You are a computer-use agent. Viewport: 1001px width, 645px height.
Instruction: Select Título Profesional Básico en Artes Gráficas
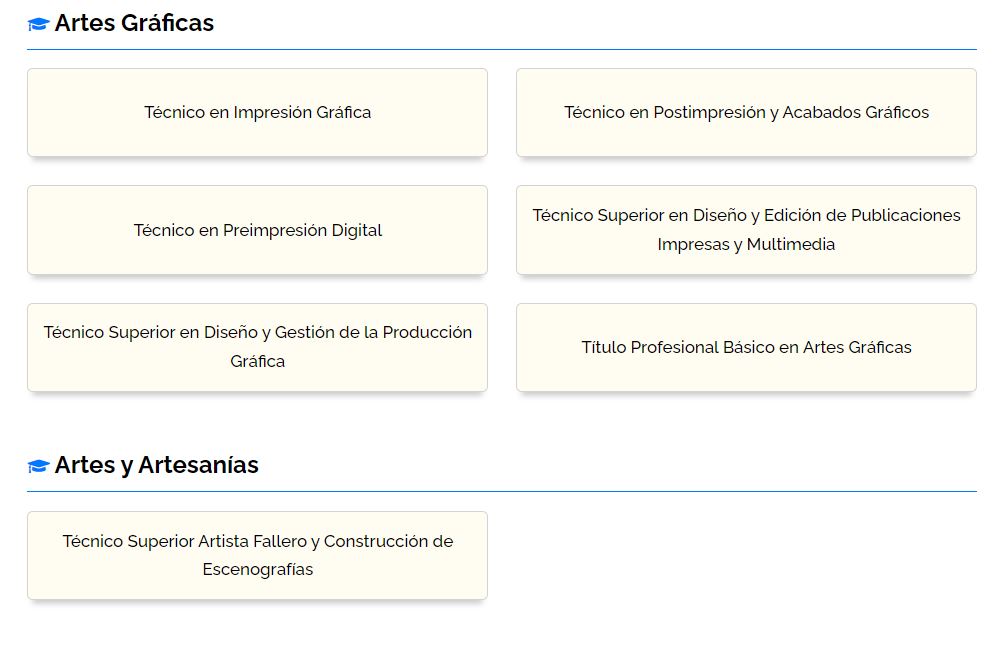746,347
